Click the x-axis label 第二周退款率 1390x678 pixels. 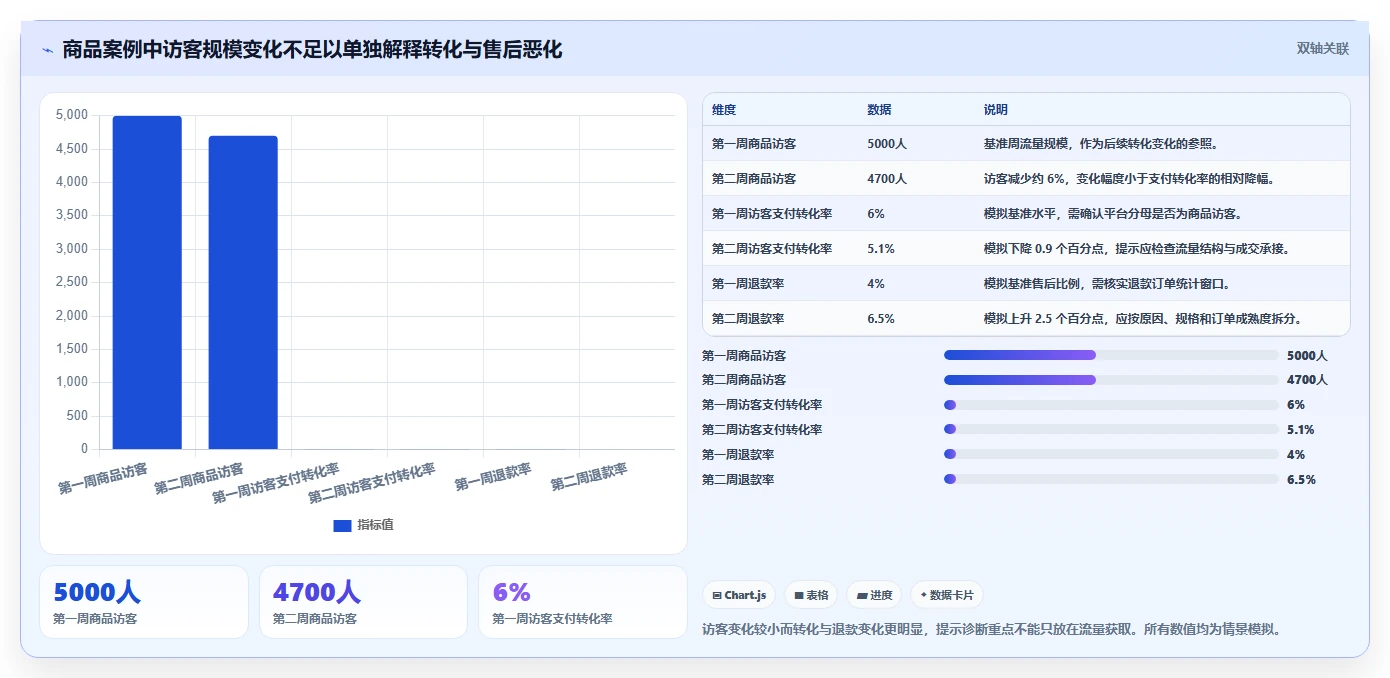pyautogui.click(x=589, y=477)
